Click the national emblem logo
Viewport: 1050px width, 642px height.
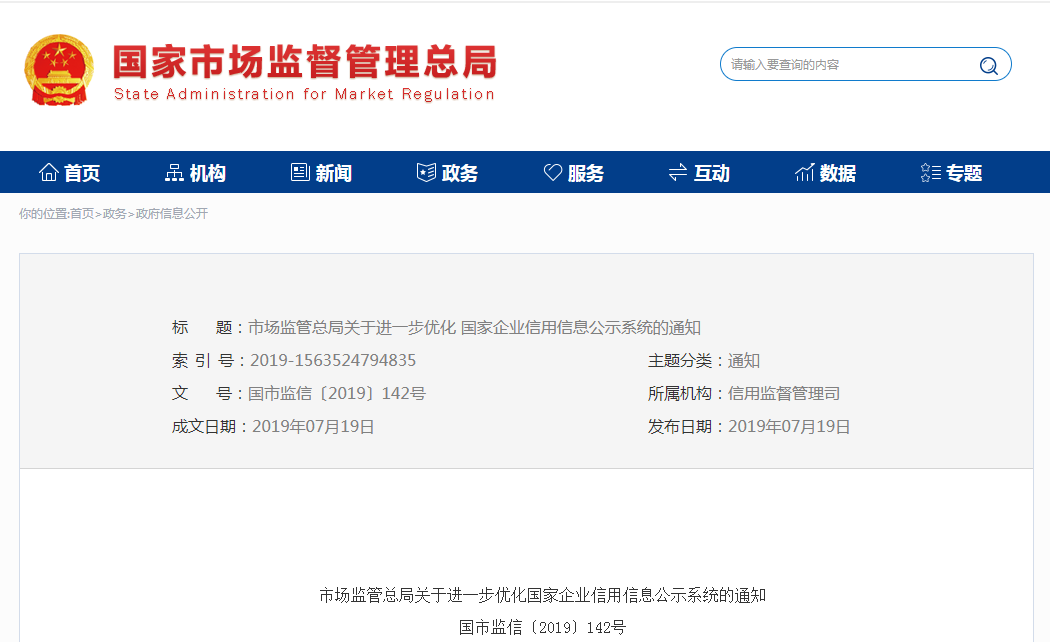click(59, 70)
